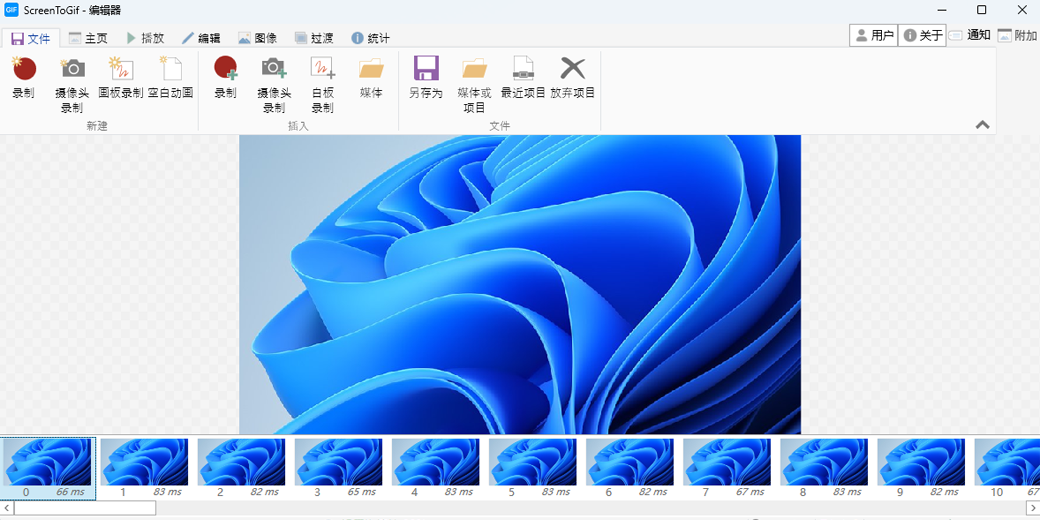Select frame 3 thumbnail (65 ms)
1040x520 pixels.
coord(338,468)
